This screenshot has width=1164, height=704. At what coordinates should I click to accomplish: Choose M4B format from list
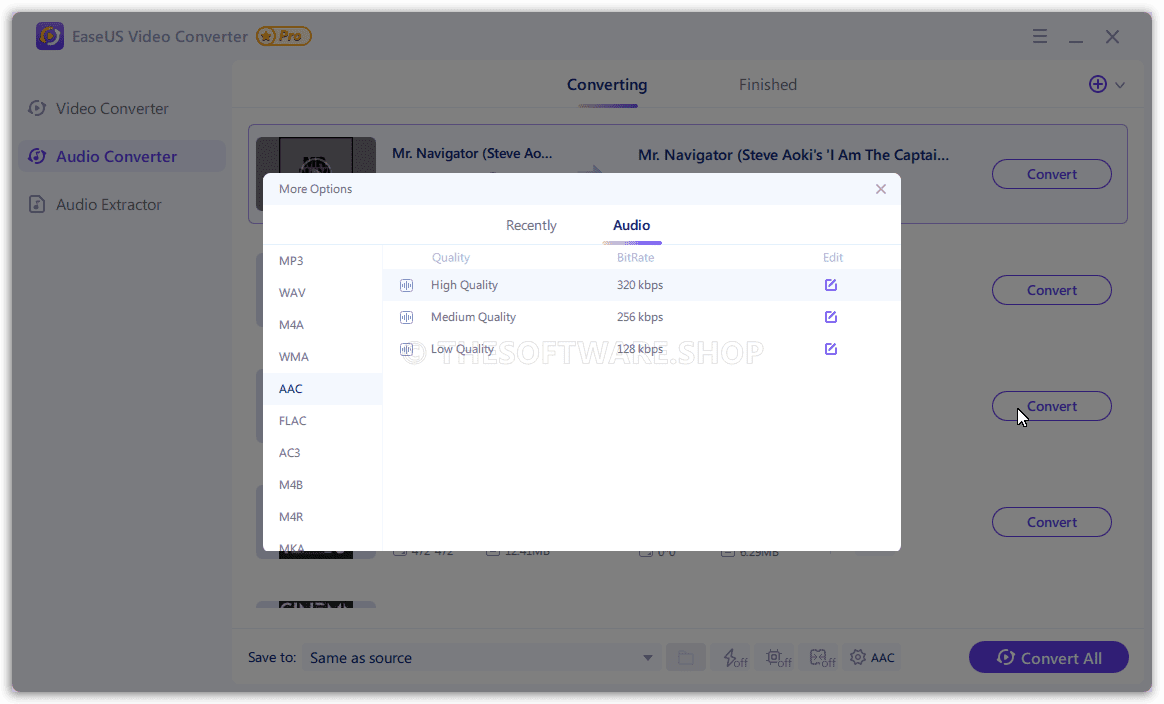(323, 484)
